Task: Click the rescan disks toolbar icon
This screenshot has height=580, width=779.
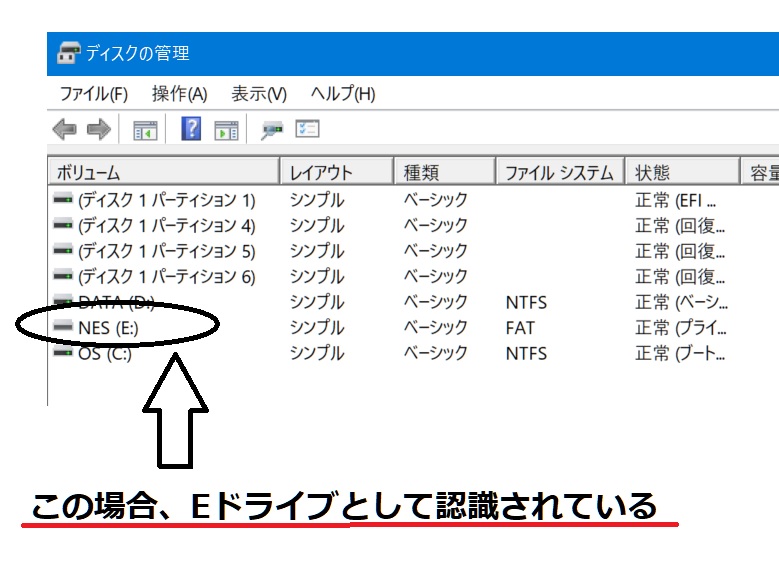Action: point(271,130)
